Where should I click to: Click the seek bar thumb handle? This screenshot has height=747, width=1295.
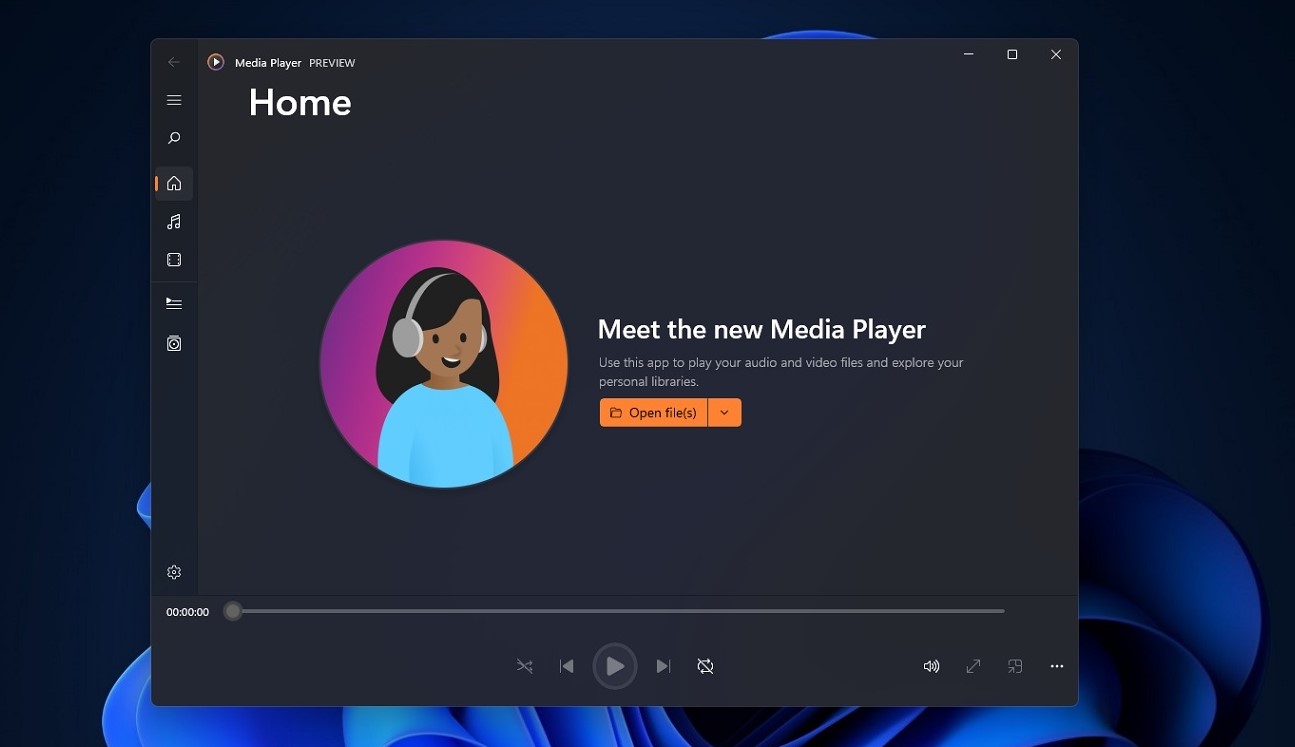[233, 611]
